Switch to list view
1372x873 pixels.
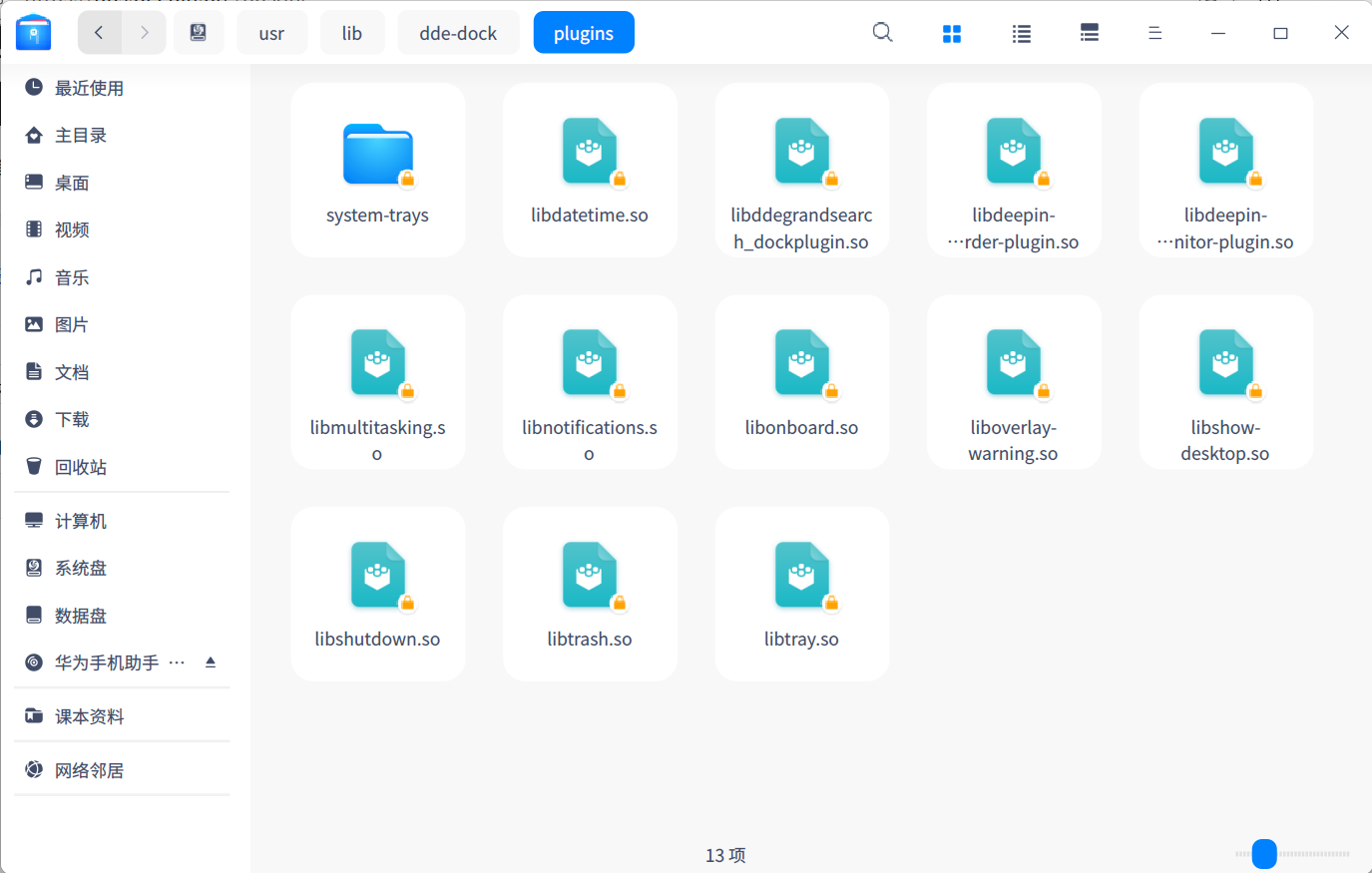pos(1021,33)
